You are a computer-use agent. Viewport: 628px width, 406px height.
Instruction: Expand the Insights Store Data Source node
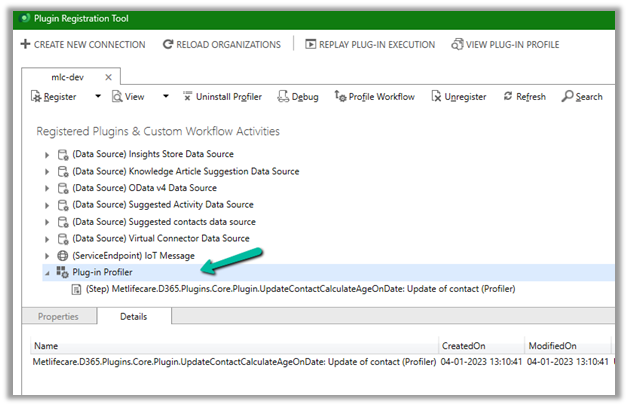[46, 154]
